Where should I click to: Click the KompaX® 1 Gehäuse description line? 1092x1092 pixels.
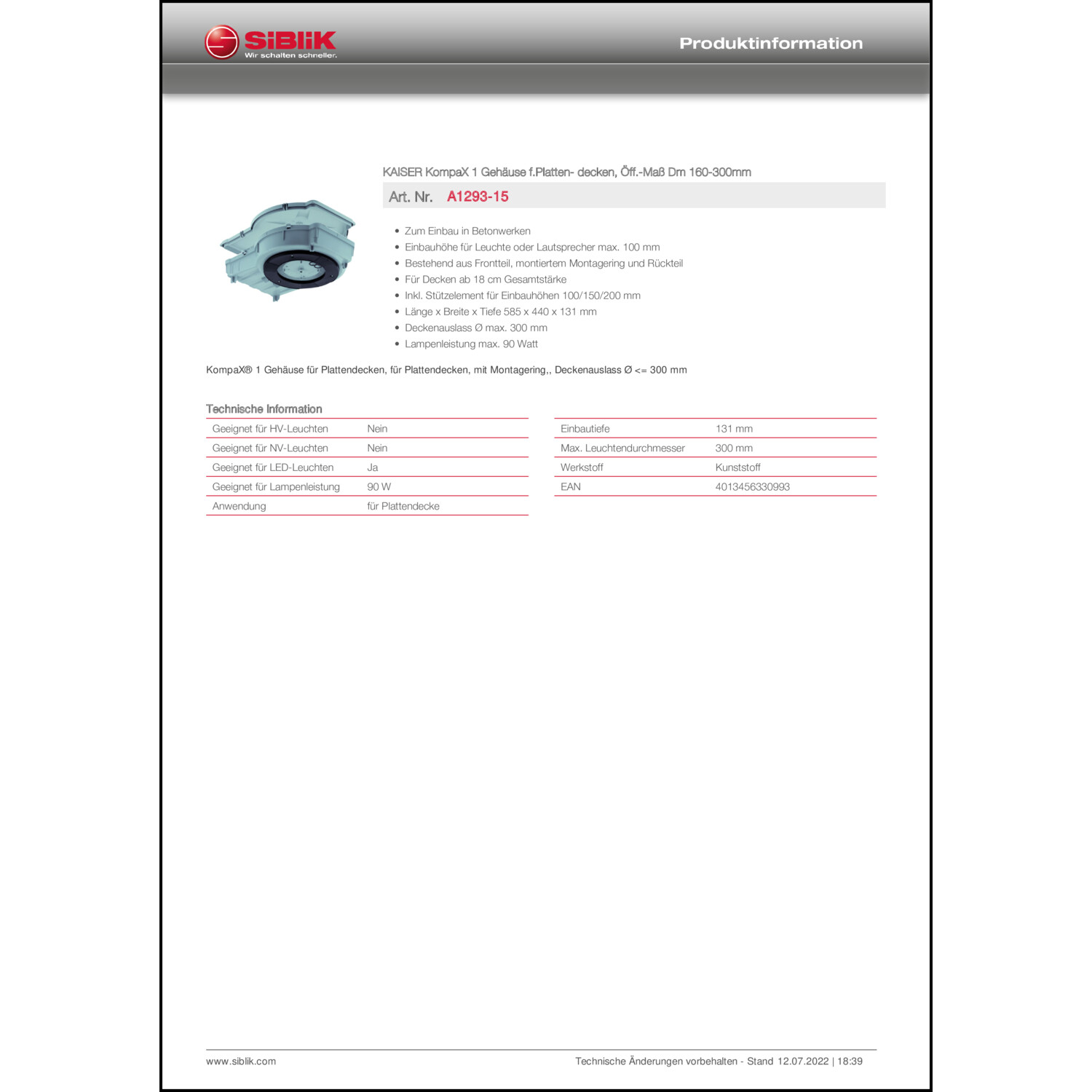pyautogui.click(x=446, y=370)
